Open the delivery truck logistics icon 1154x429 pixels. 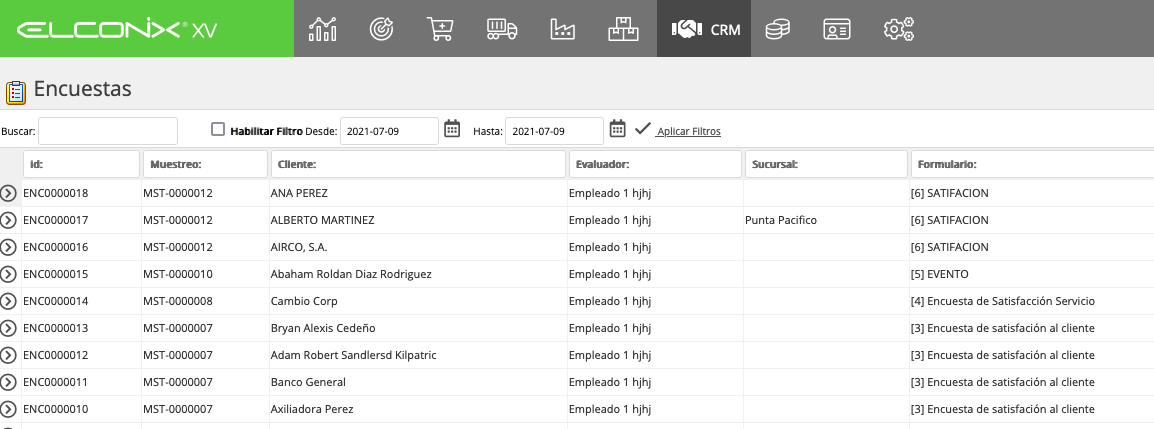click(x=502, y=29)
